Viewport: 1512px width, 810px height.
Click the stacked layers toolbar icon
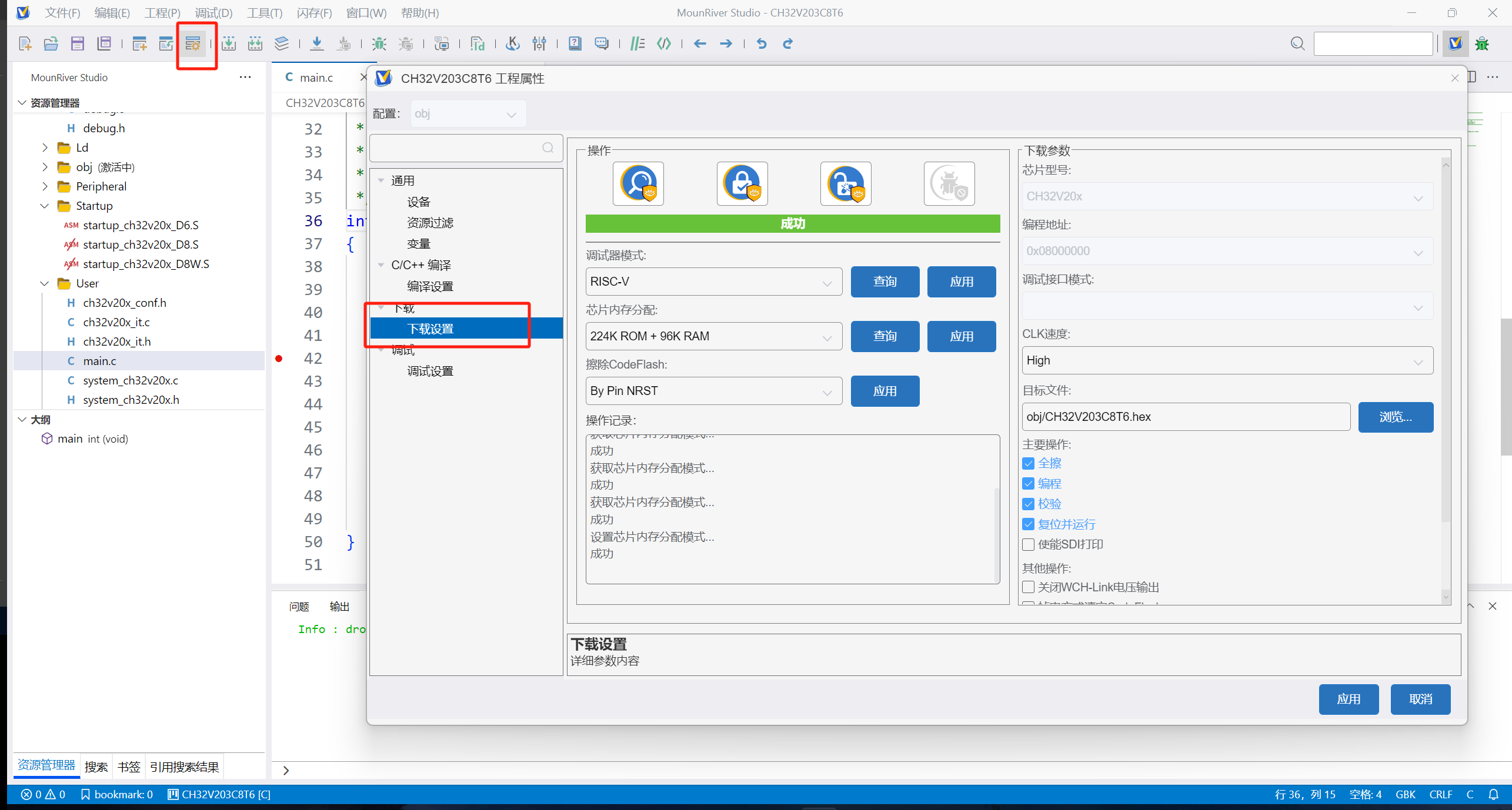[282, 43]
